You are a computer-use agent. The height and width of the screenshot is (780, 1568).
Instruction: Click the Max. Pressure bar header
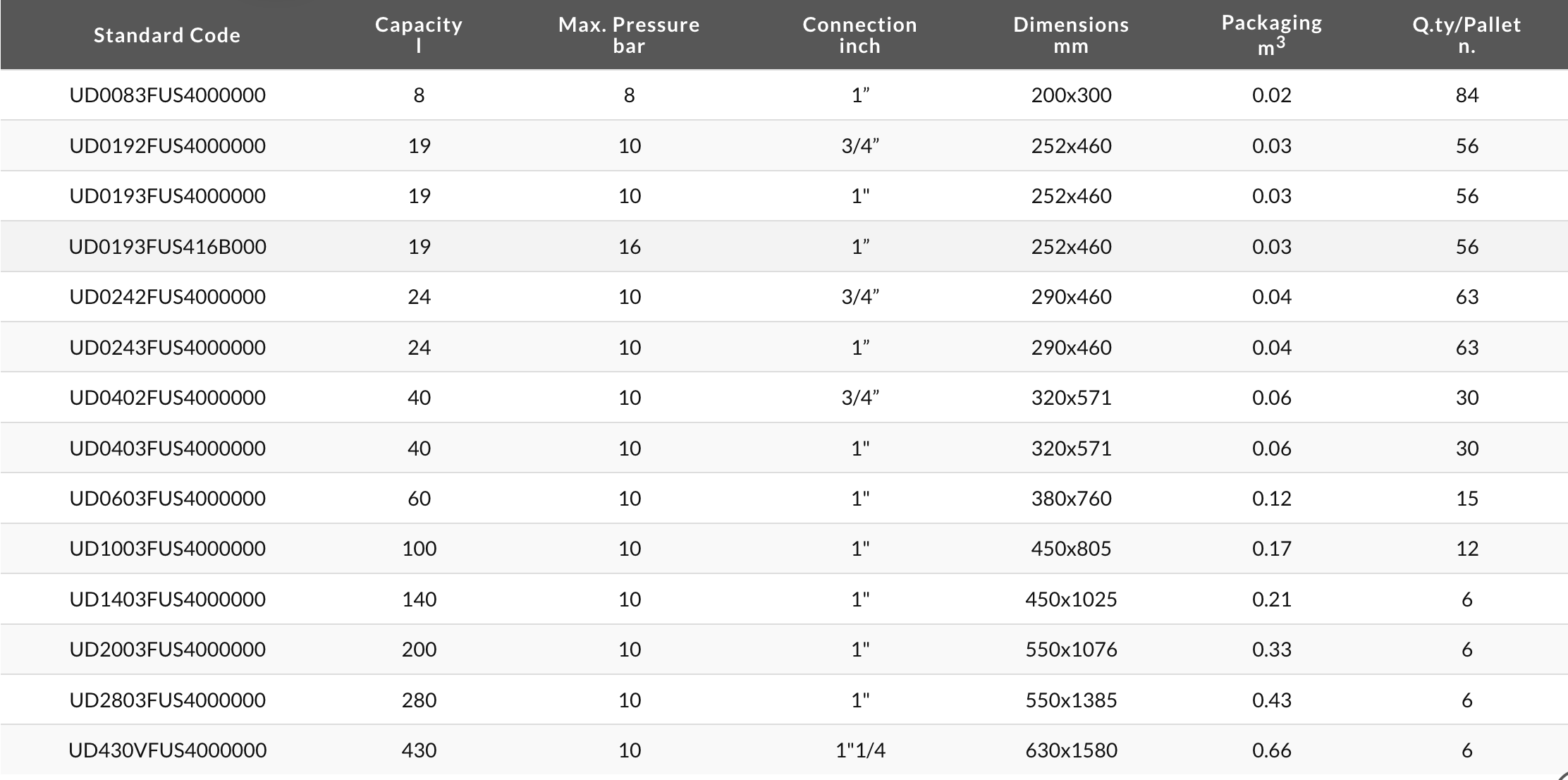629,35
